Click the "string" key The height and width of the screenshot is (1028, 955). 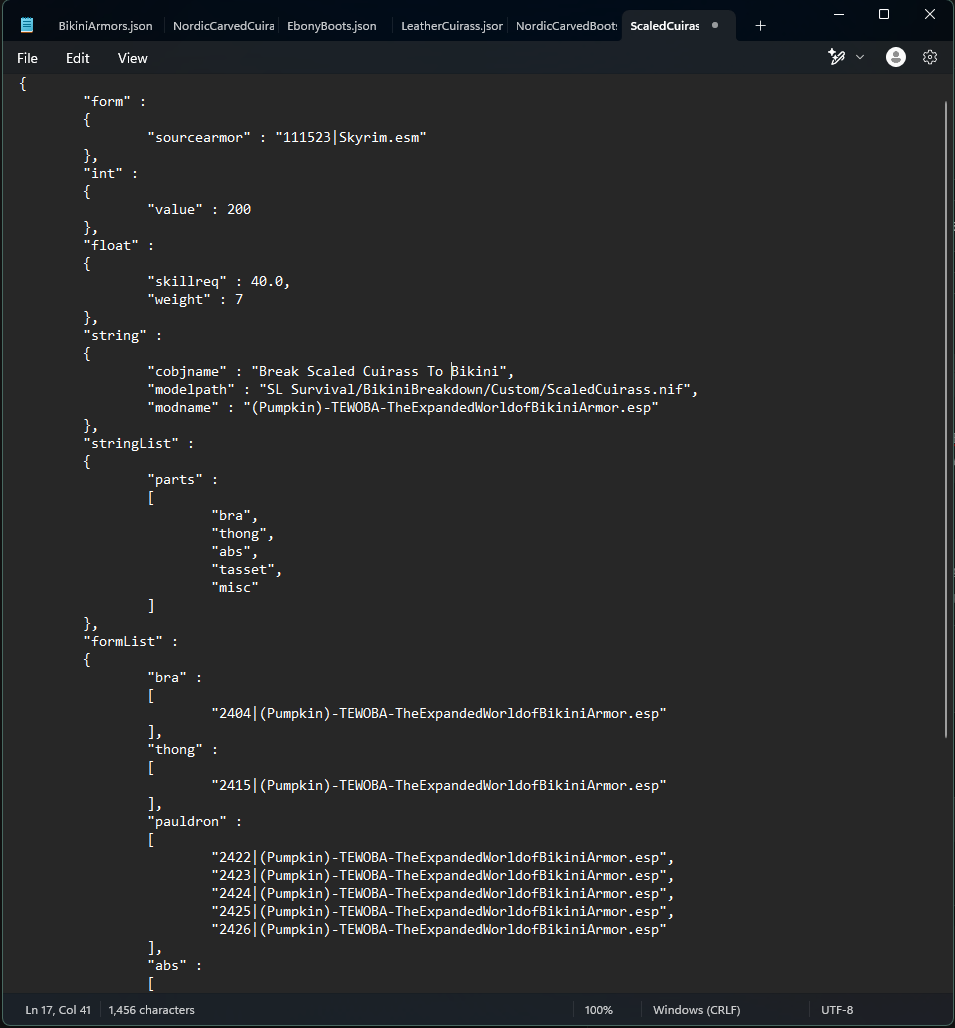click(x=115, y=335)
